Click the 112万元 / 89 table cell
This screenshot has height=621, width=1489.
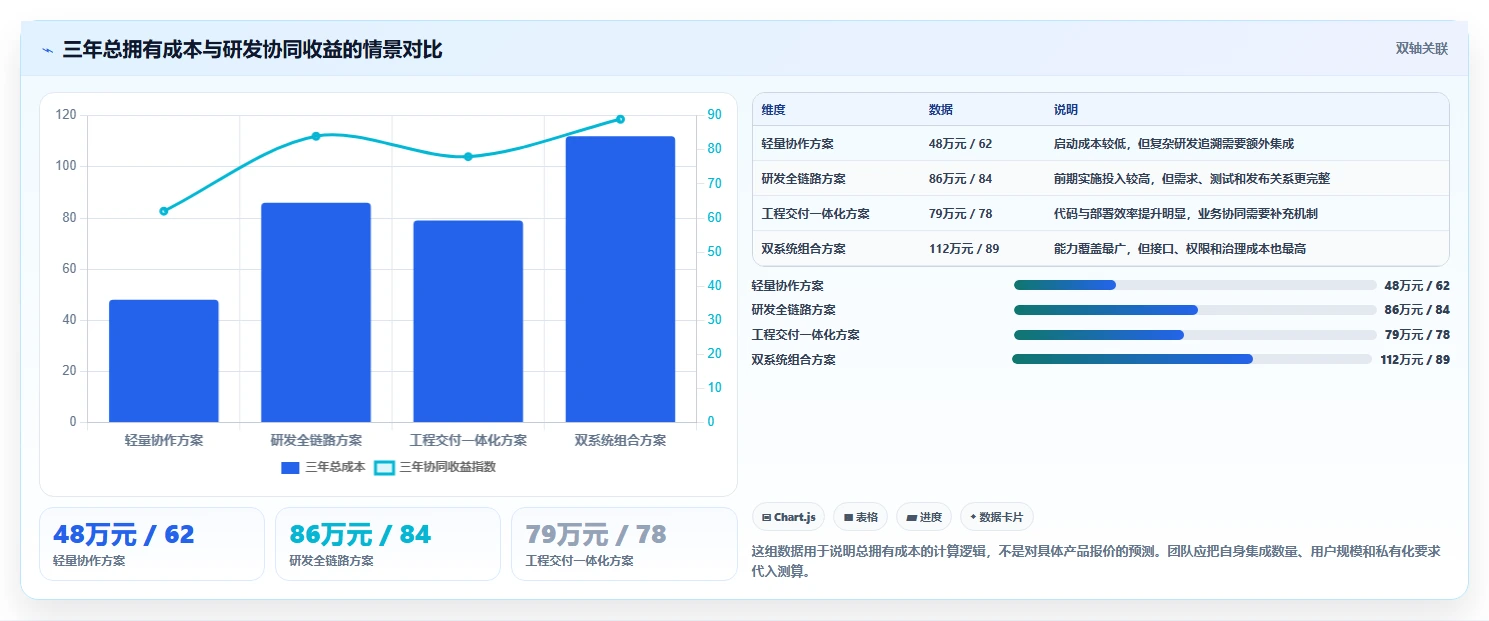pyautogui.click(x=964, y=249)
